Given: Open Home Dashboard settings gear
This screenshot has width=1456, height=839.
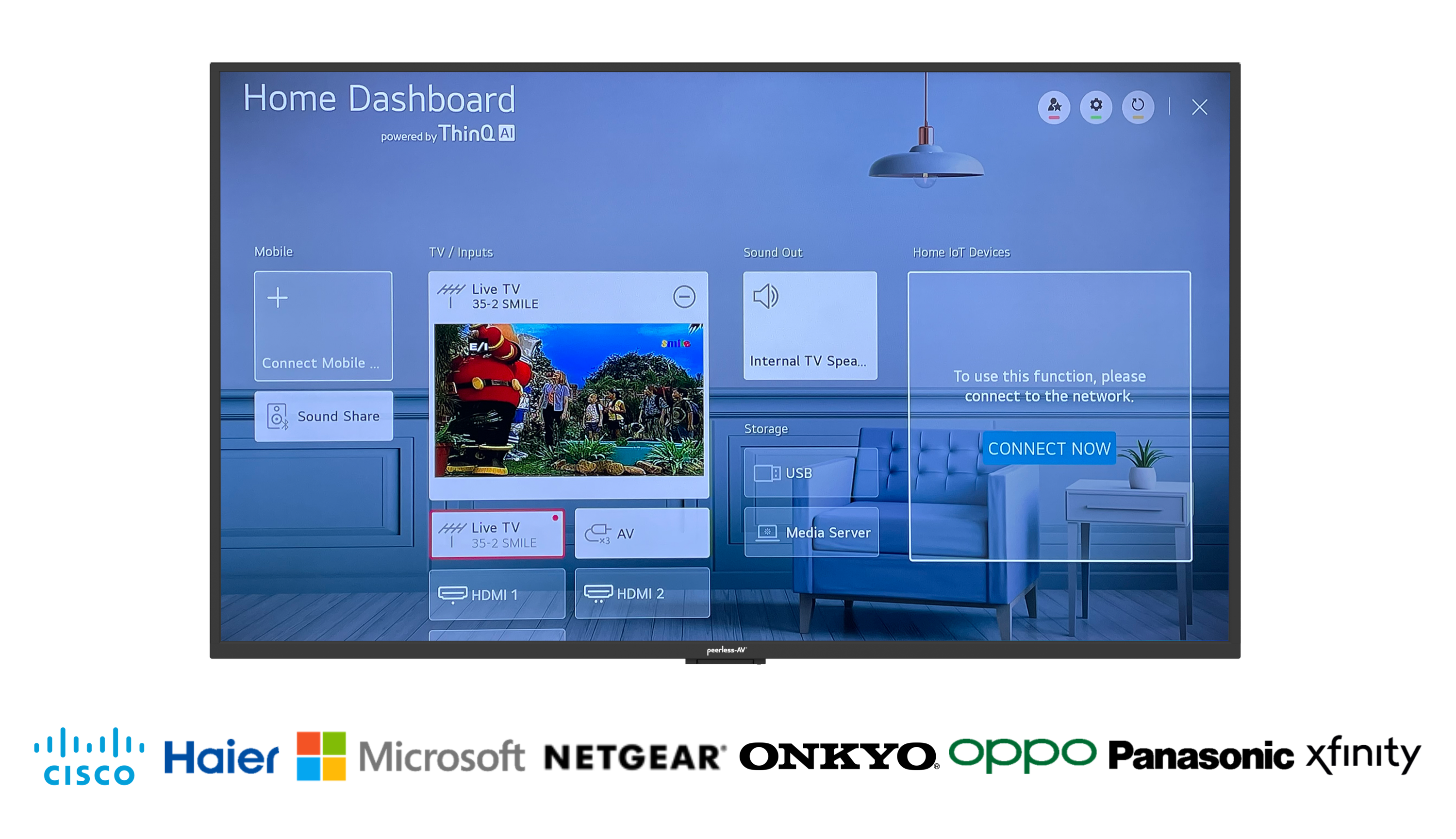Looking at the screenshot, I should [x=1096, y=107].
